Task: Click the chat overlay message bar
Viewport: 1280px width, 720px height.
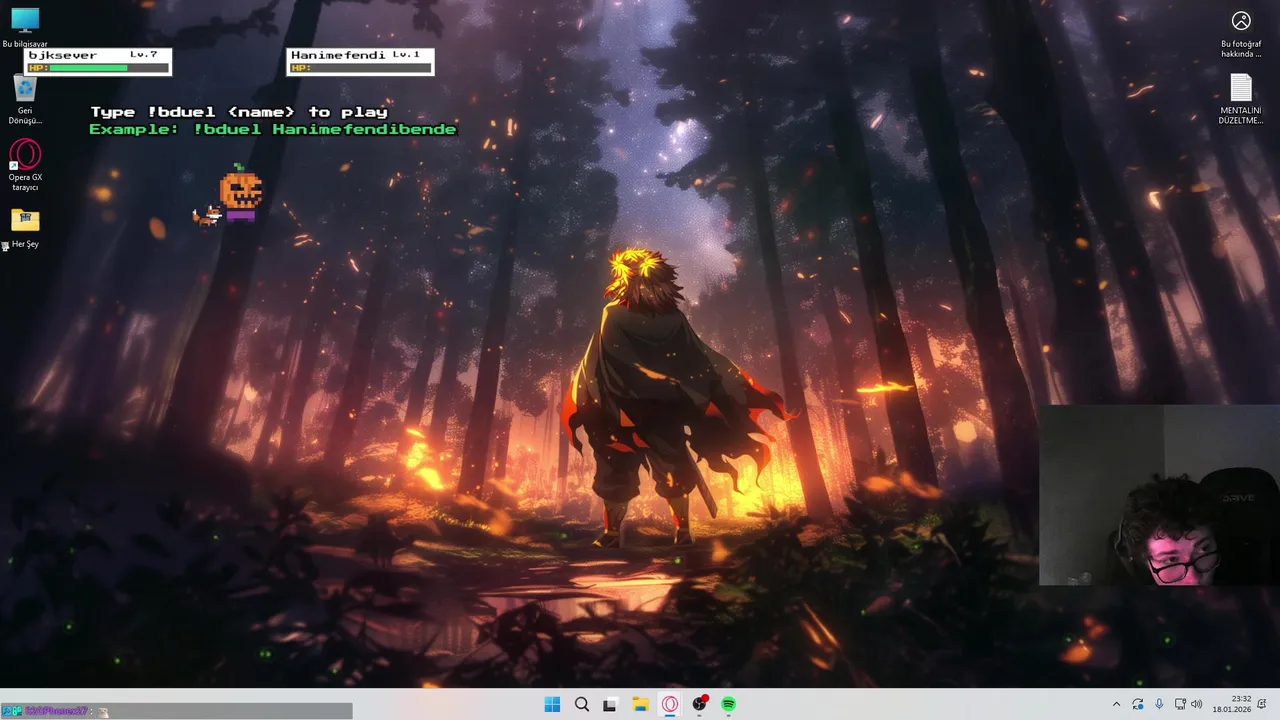Action: click(x=176, y=711)
